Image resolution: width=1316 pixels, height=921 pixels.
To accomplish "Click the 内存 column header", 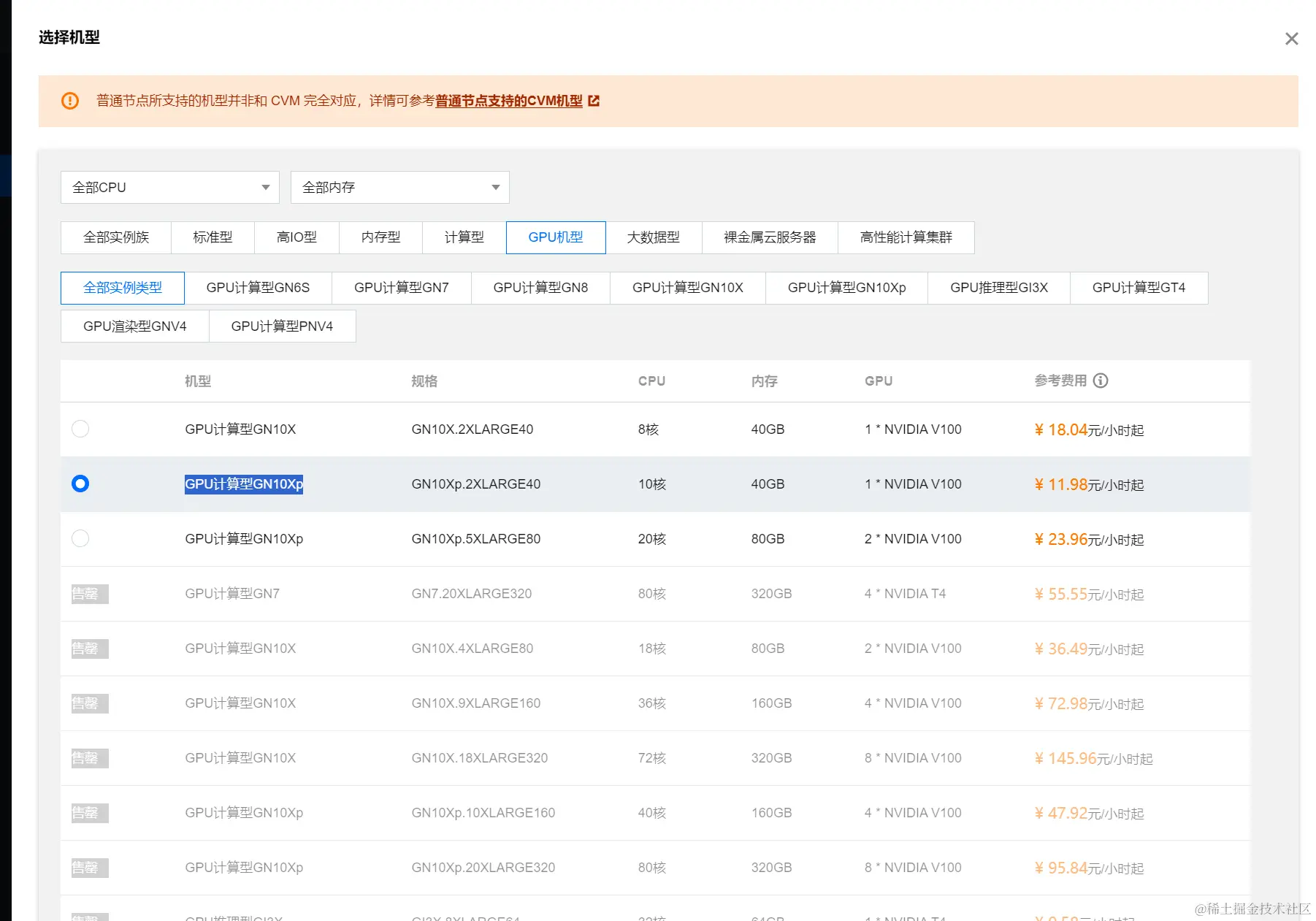I will (x=765, y=381).
